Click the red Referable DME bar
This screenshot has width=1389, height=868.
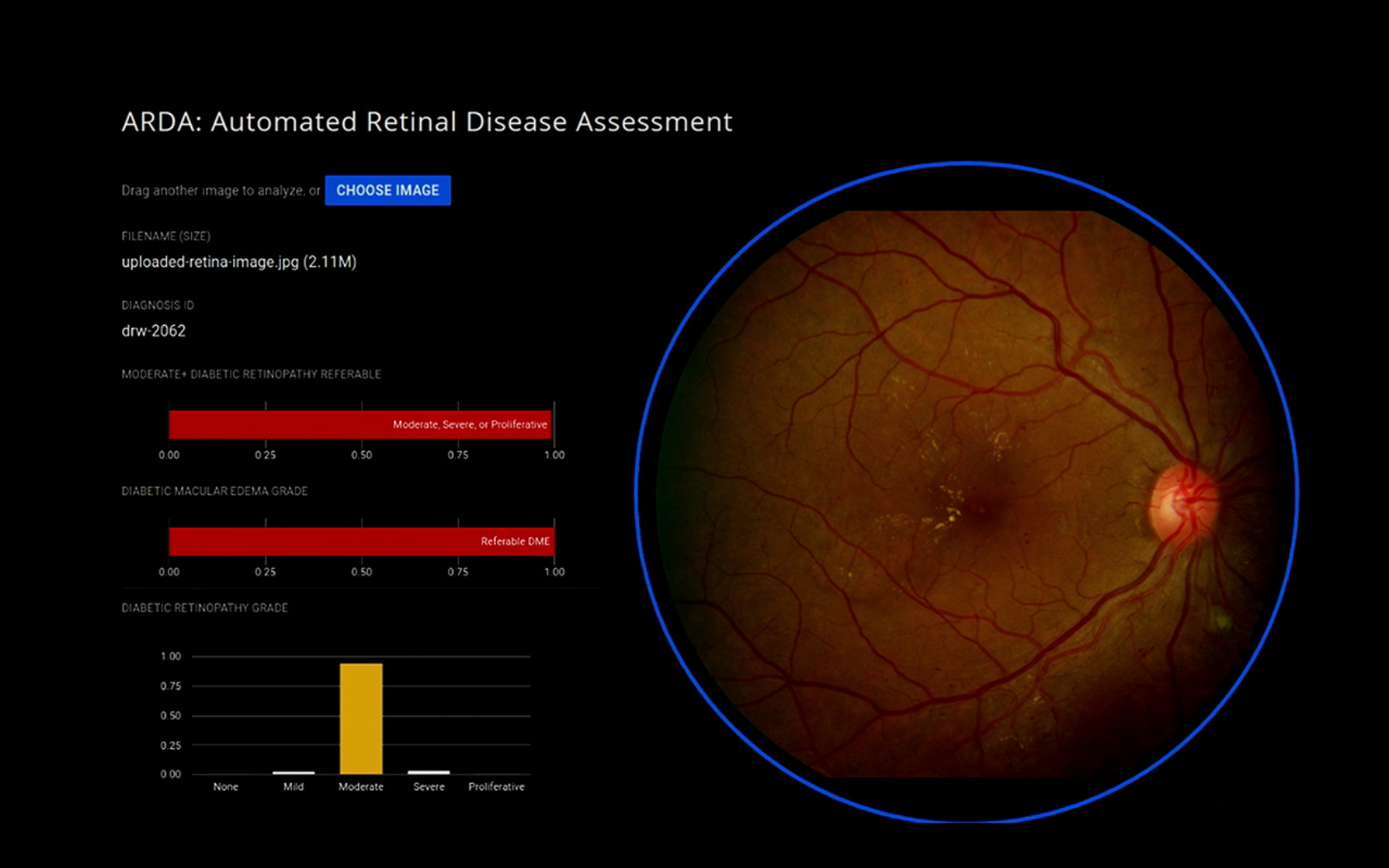(x=360, y=541)
